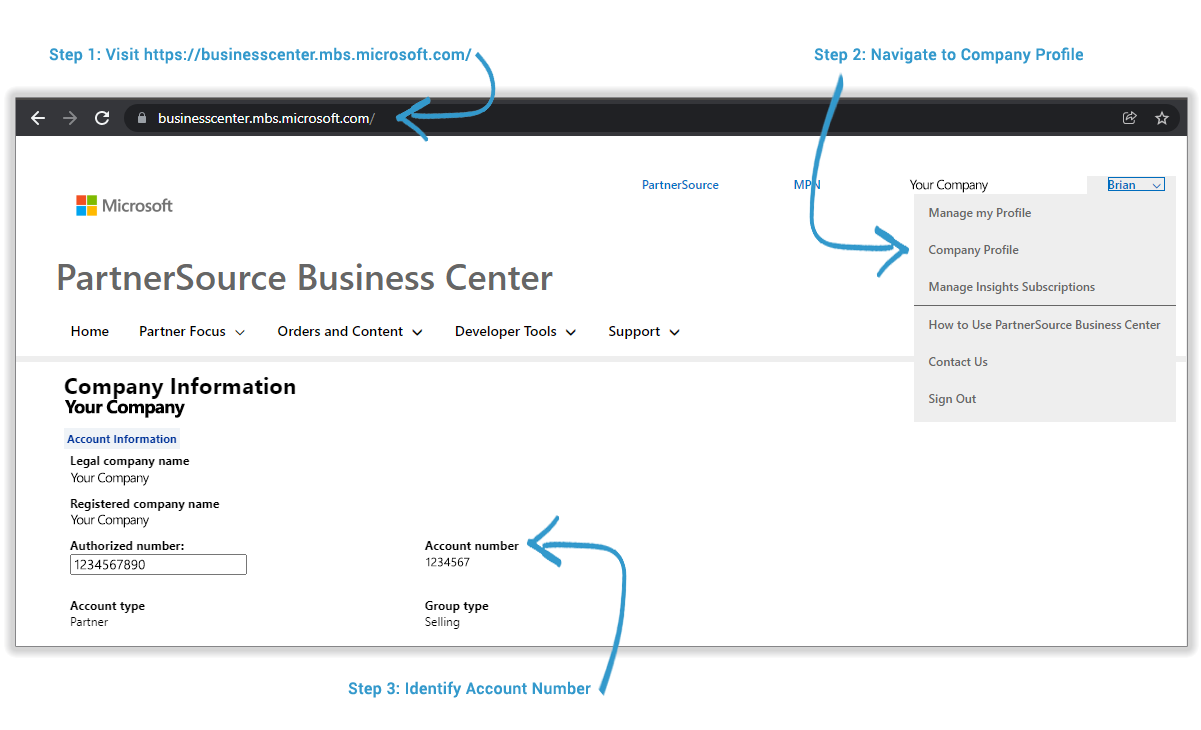Click the Microsoft logo

click(x=124, y=205)
